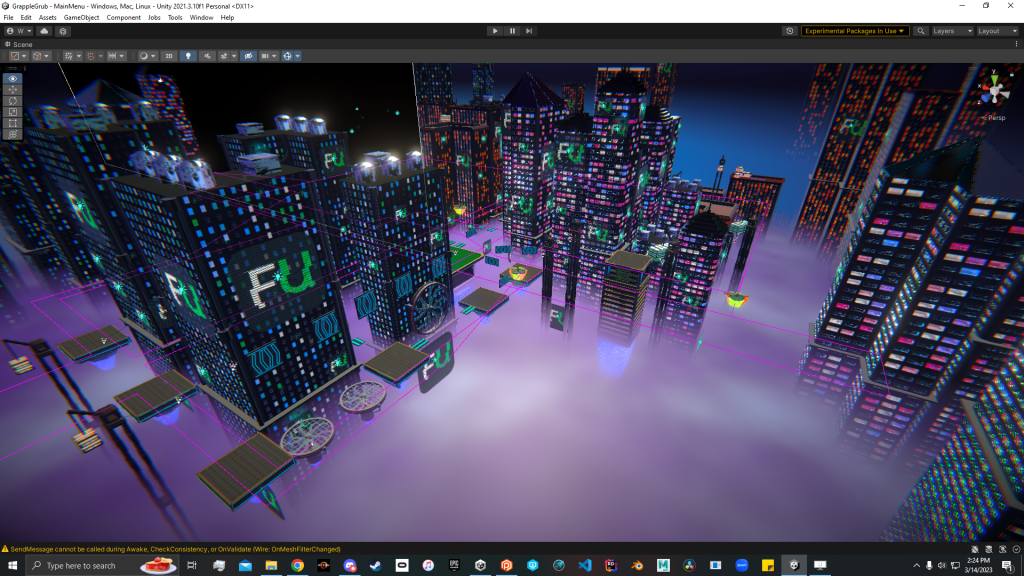Select the Move tool in scene overlay
The height and width of the screenshot is (576, 1024).
pyautogui.click(x=13, y=89)
